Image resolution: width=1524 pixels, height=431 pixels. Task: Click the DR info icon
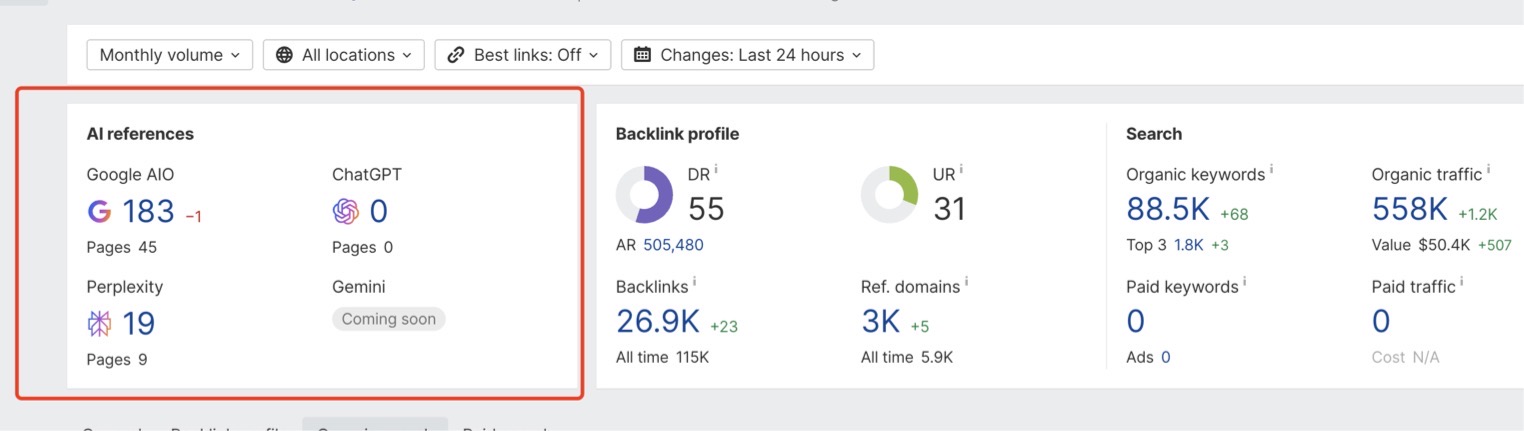click(716, 171)
